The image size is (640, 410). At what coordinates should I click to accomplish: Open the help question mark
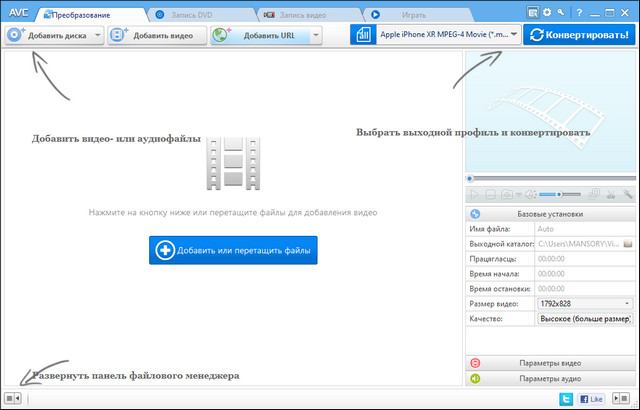pyautogui.click(x=579, y=13)
